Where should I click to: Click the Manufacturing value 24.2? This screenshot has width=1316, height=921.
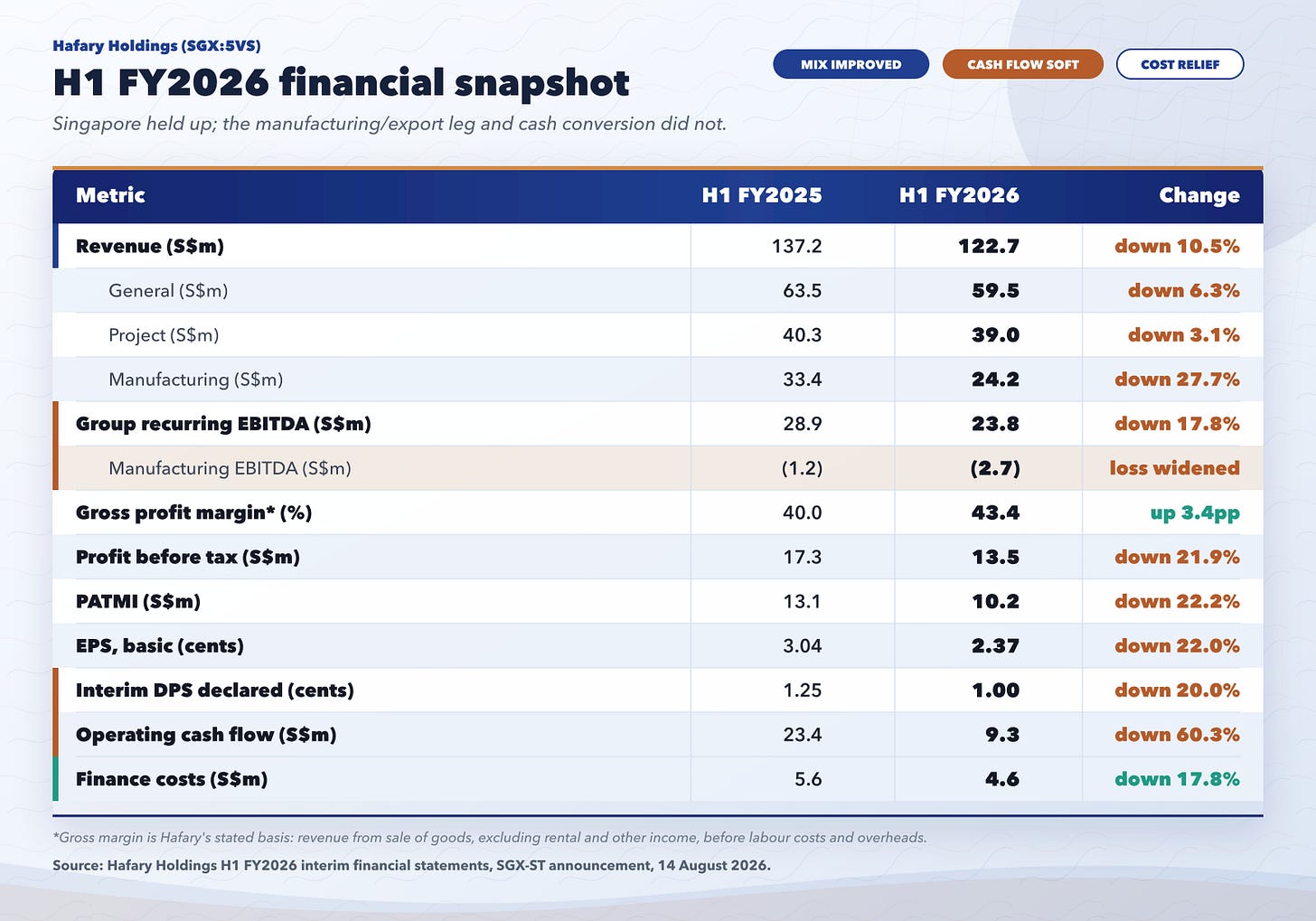pyautogui.click(x=995, y=379)
